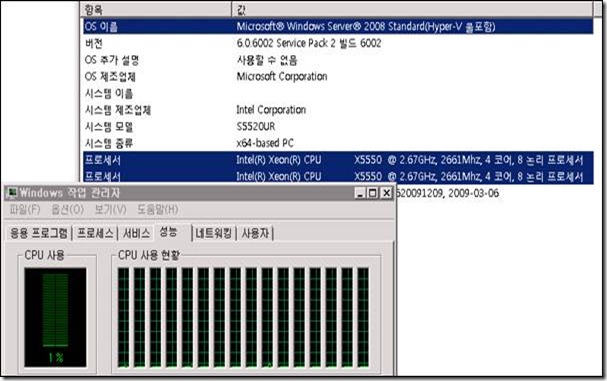Switch to the 응용 프로그램 tab

point(39,233)
